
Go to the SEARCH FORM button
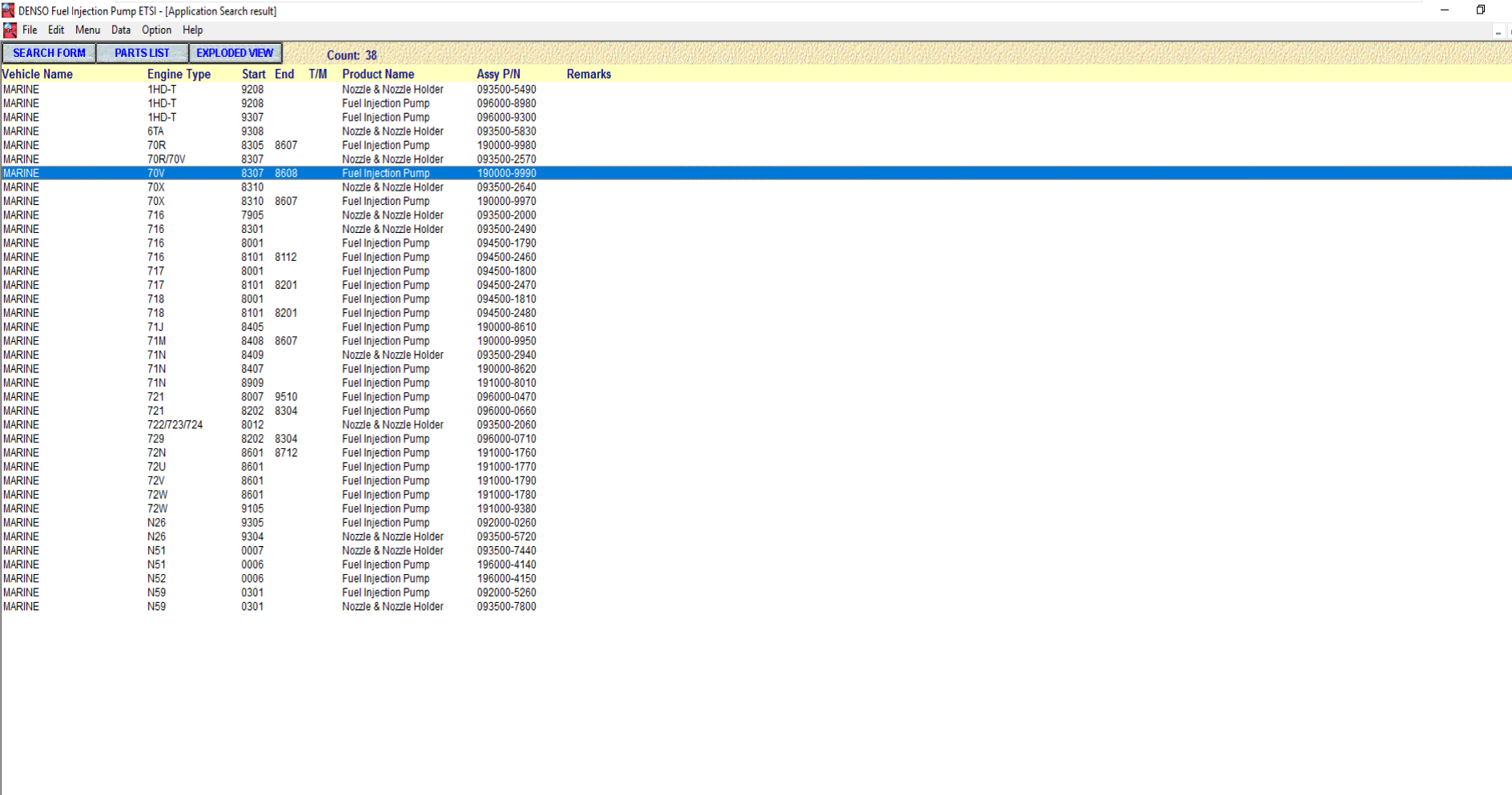point(49,53)
